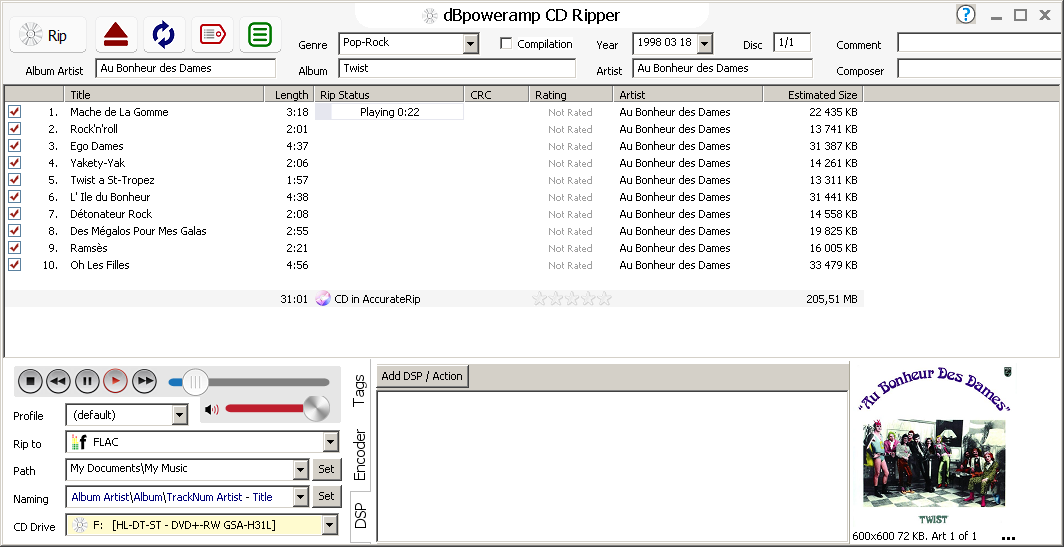Open the Naming dropdown

301,497
